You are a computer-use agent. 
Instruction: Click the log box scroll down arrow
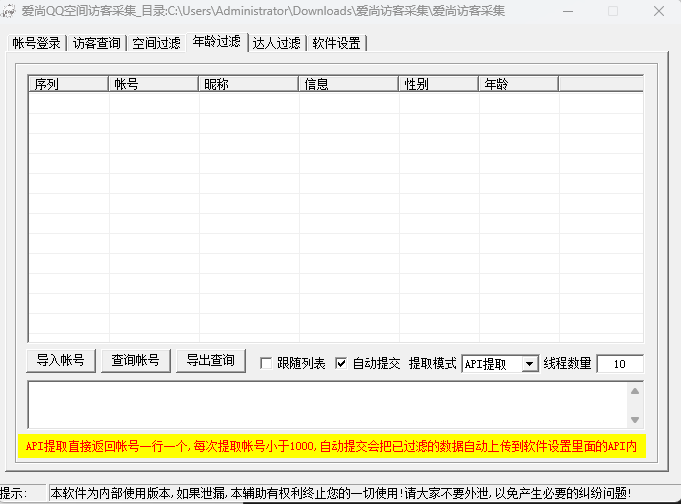(x=635, y=419)
